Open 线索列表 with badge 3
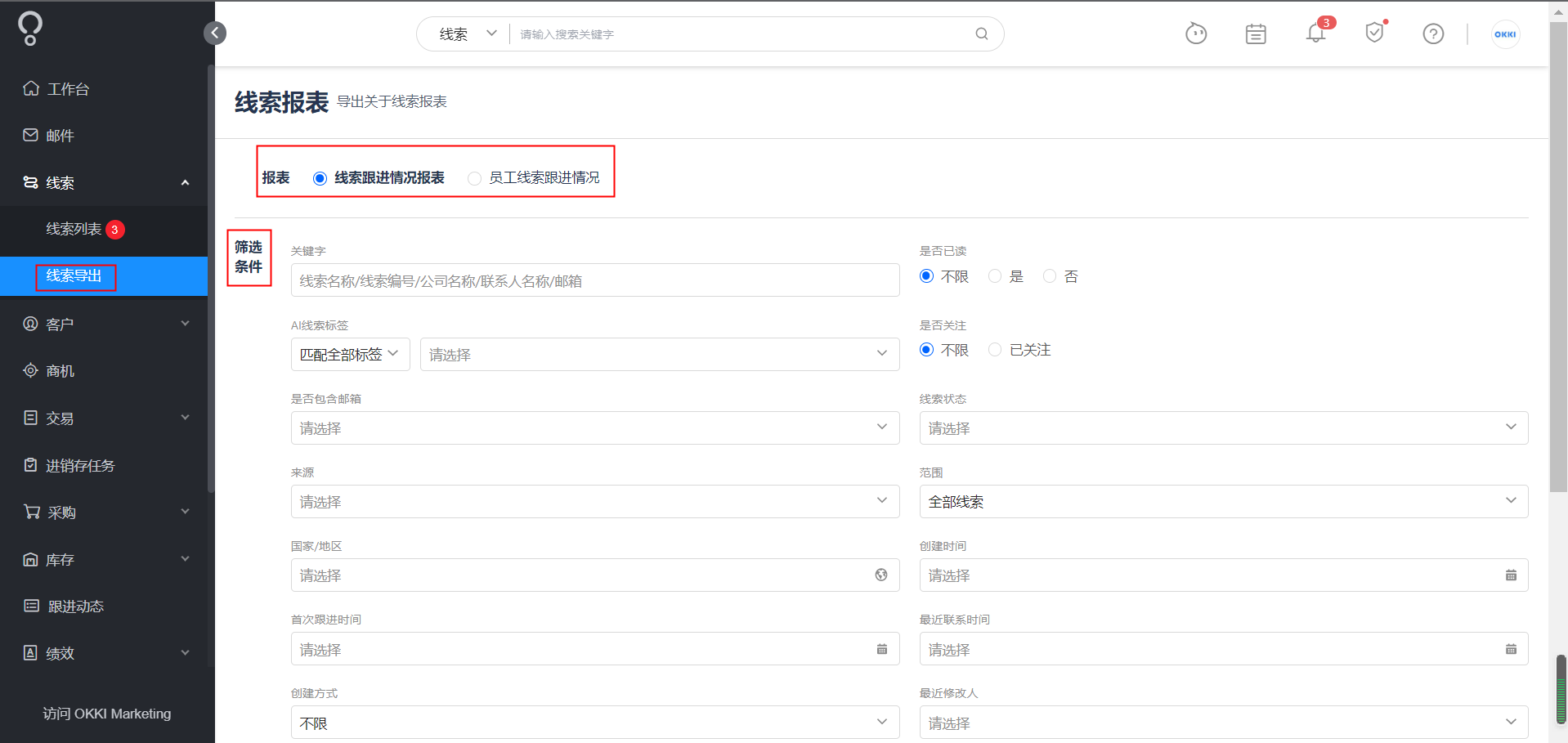Image resolution: width=1568 pixels, height=743 pixels. [74, 229]
